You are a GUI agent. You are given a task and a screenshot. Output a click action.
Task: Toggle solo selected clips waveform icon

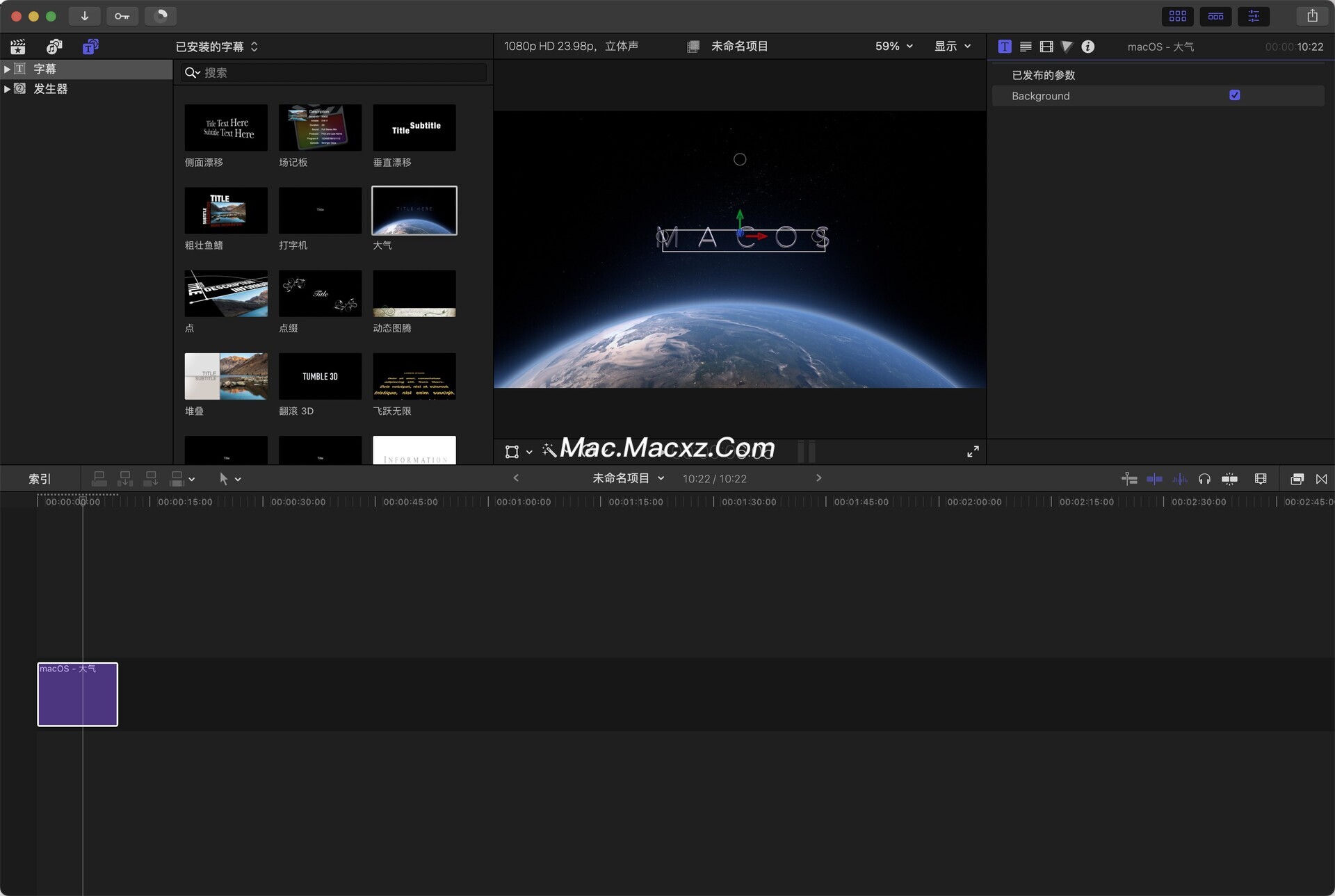pos(1180,479)
